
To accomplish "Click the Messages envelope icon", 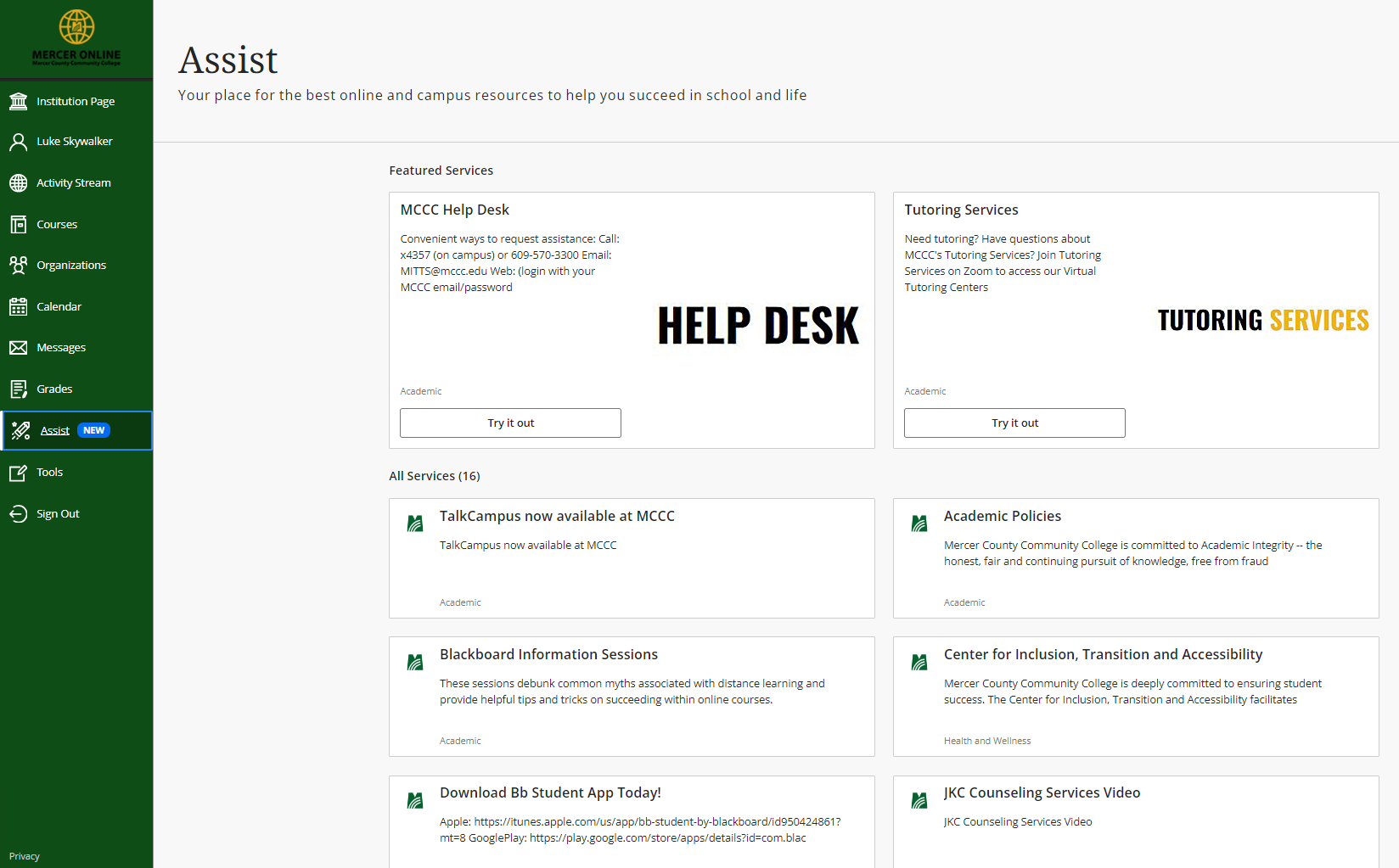I will pos(18,348).
